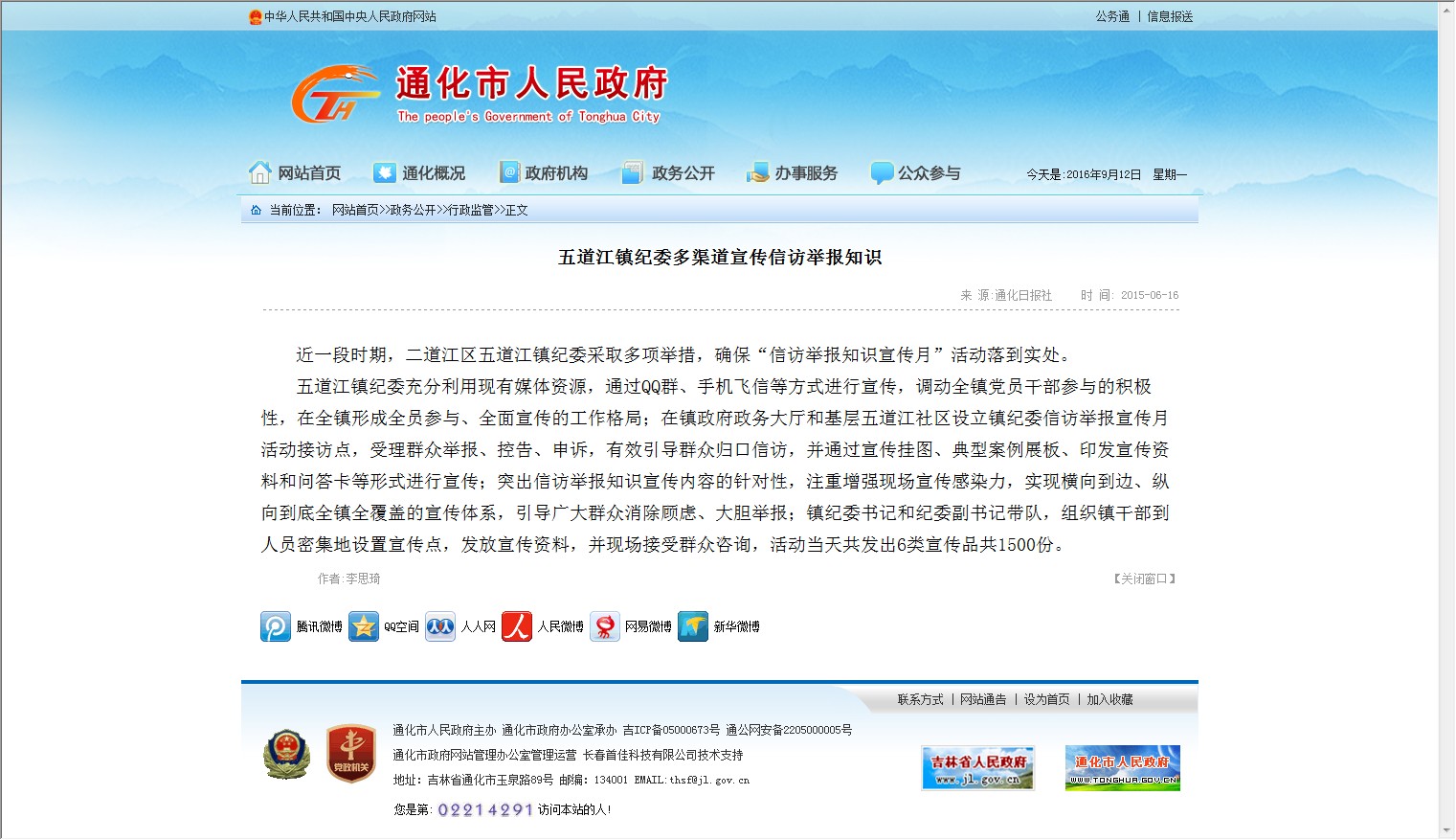Open the 政府机构 section

tap(544, 173)
